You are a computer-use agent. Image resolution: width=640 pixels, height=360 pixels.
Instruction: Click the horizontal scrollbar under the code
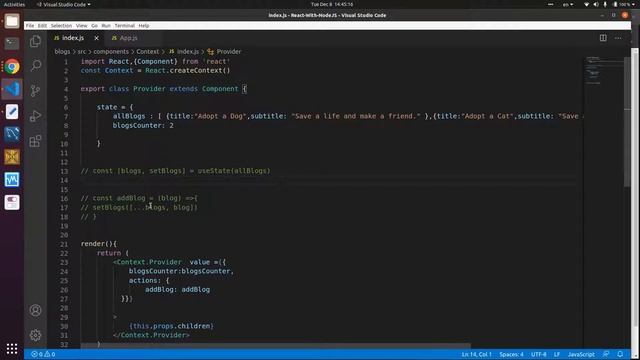[276, 346]
